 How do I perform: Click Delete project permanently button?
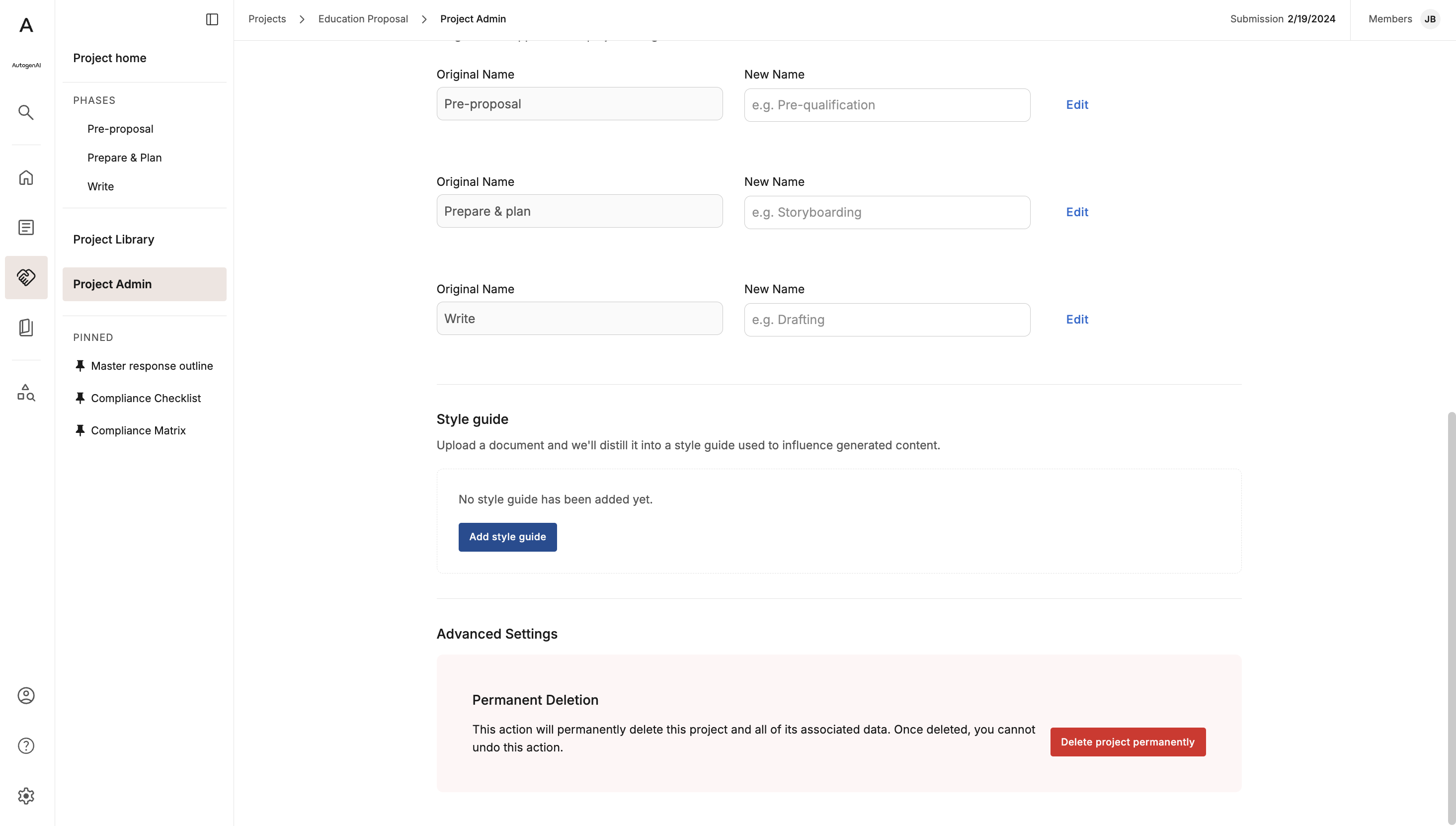[1128, 742]
